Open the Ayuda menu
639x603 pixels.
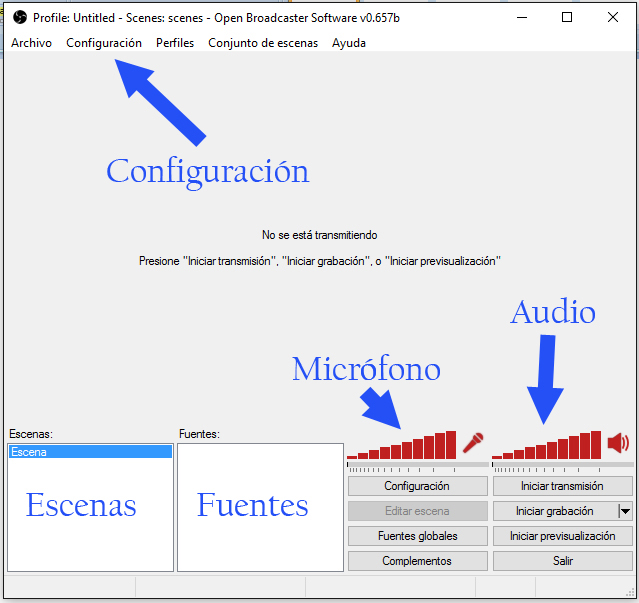349,43
